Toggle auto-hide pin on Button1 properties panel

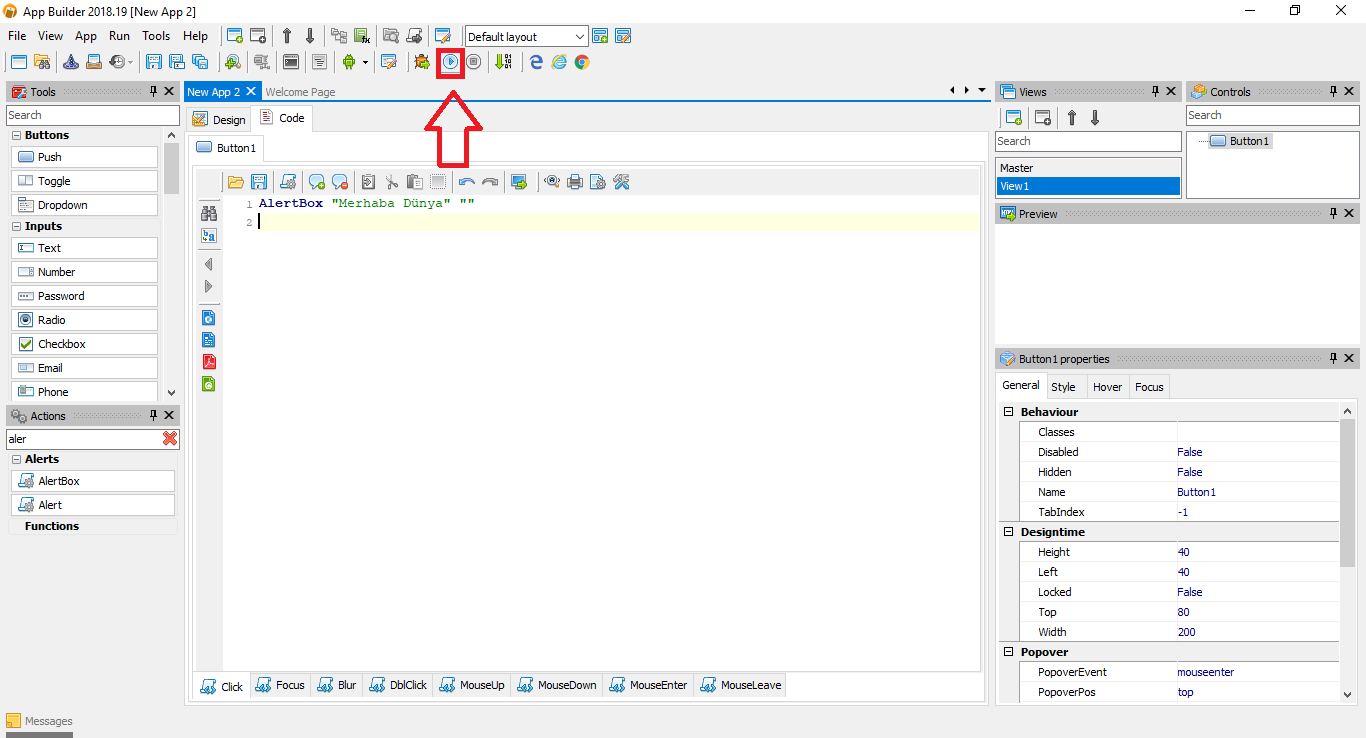click(1333, 358)
